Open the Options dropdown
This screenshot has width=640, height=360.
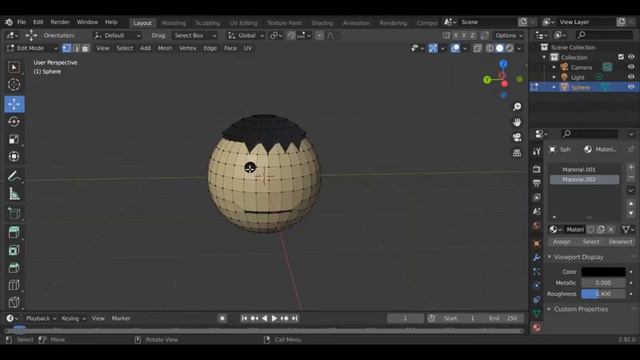pos(509,36)
